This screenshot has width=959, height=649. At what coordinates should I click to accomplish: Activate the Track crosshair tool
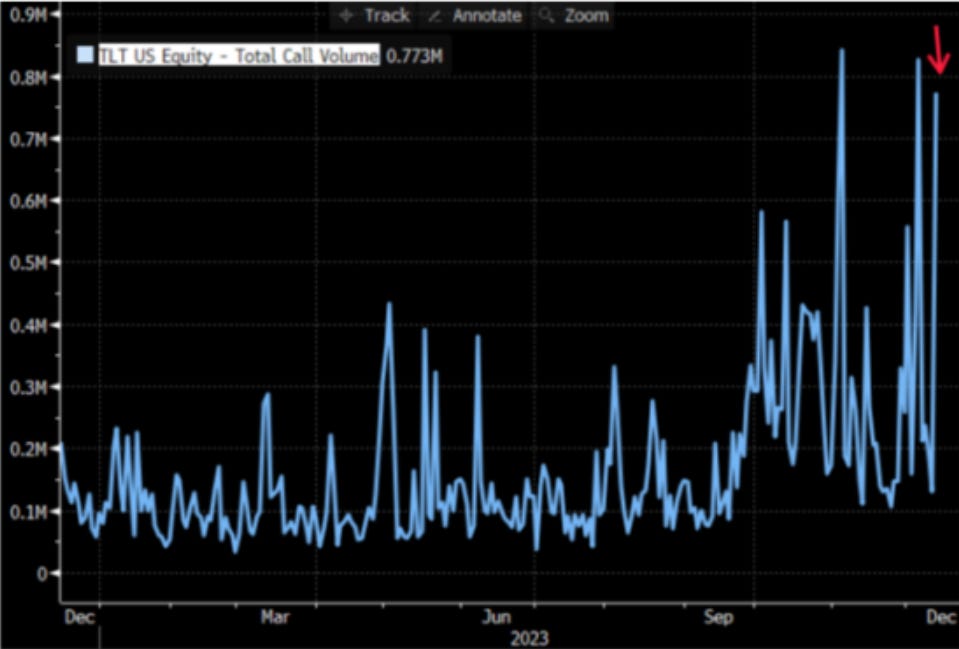374,15
